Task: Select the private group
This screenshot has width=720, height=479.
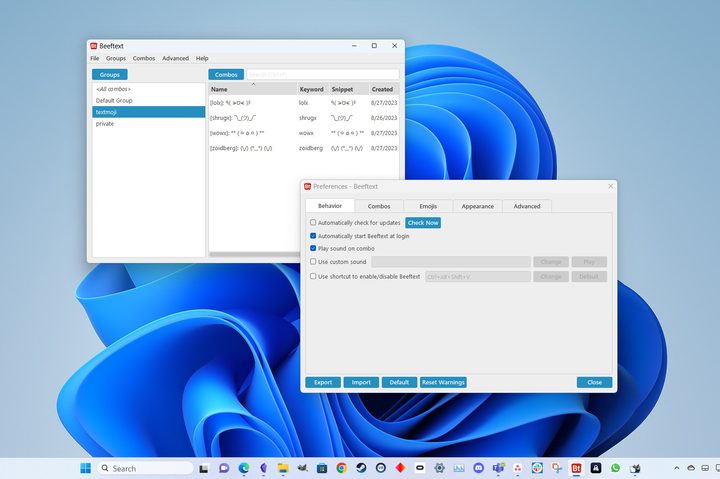Action: click(148, 124)
